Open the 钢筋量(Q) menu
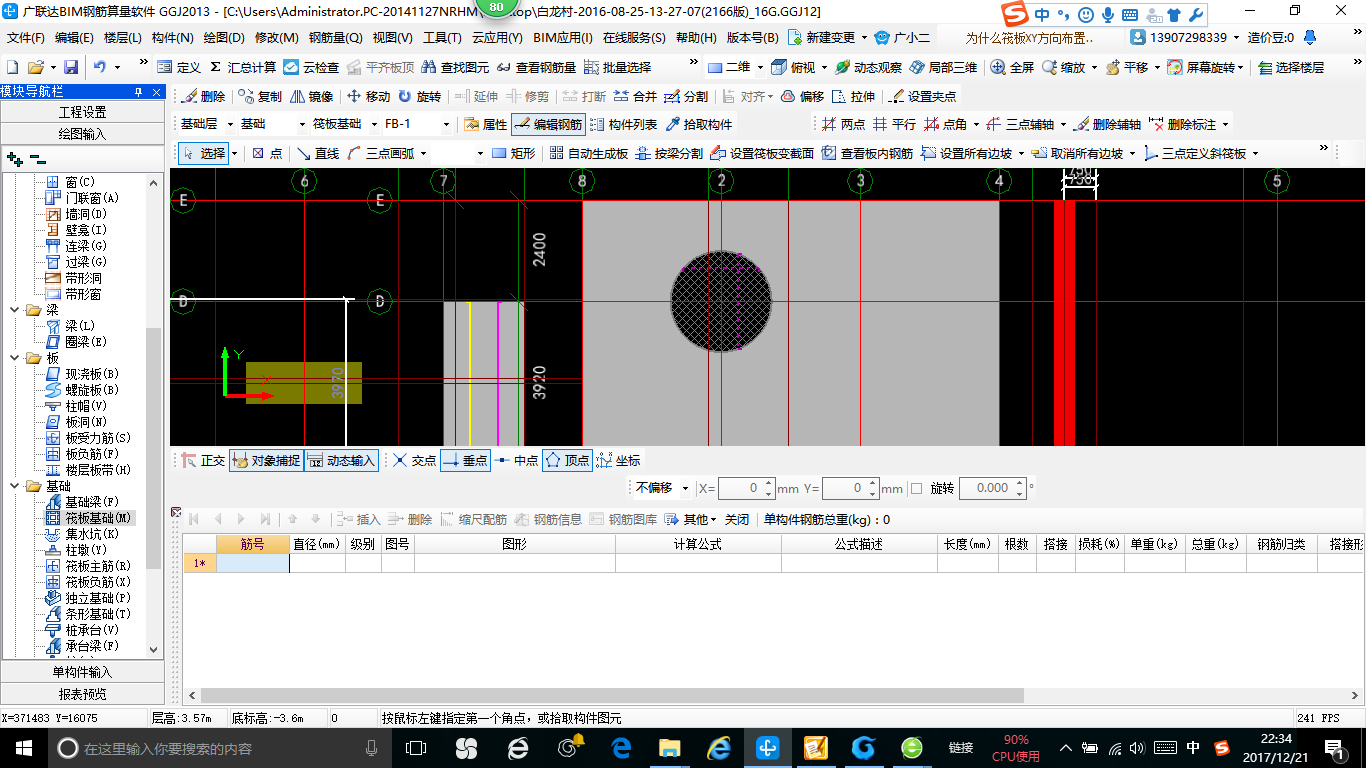The width and height of the screenshot is (1366, 768). pos(335,38)
